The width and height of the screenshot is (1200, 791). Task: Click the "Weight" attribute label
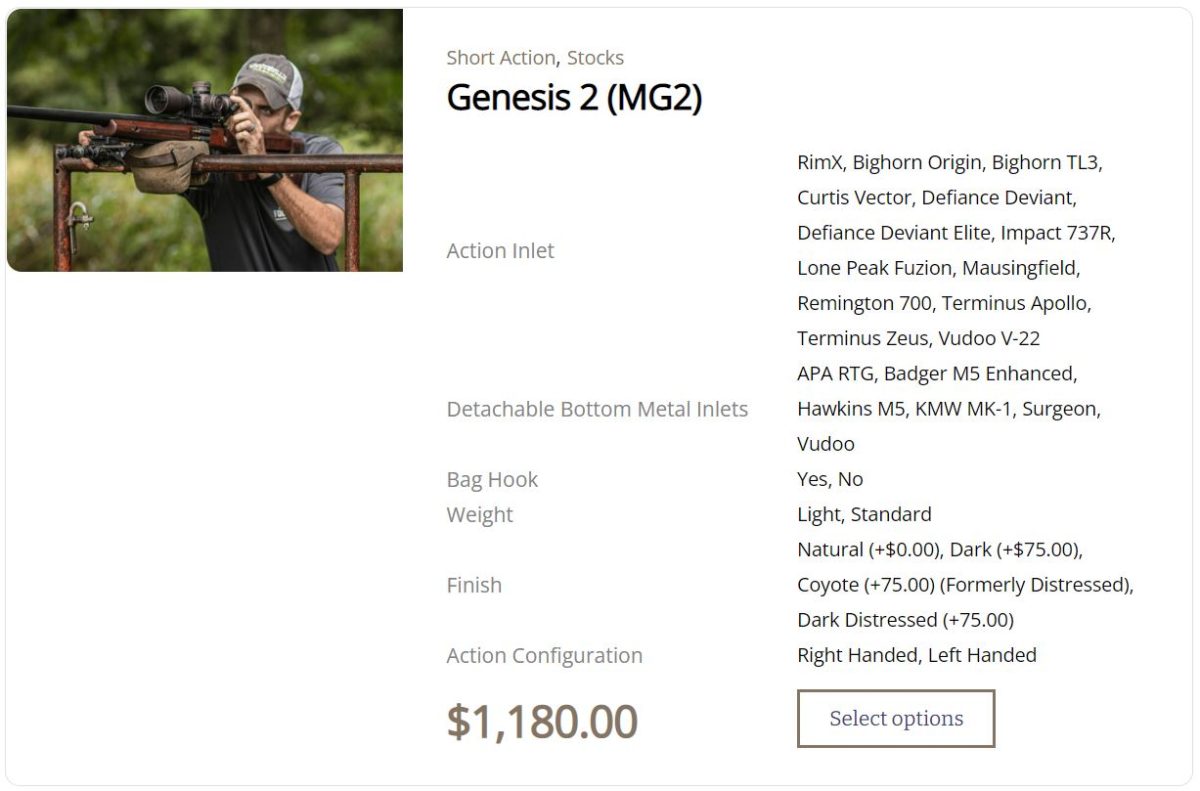point(480,515)
